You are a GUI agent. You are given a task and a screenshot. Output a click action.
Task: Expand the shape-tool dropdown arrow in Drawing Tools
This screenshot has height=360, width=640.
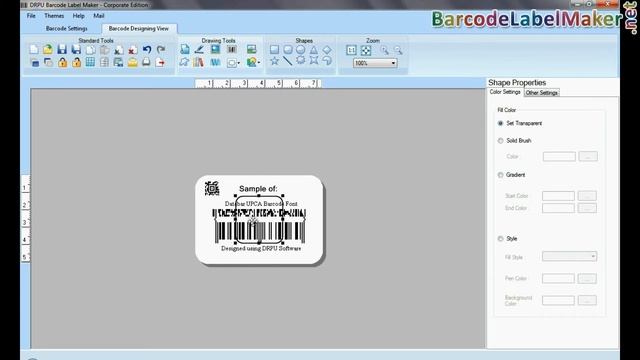[x=238, y=63]
